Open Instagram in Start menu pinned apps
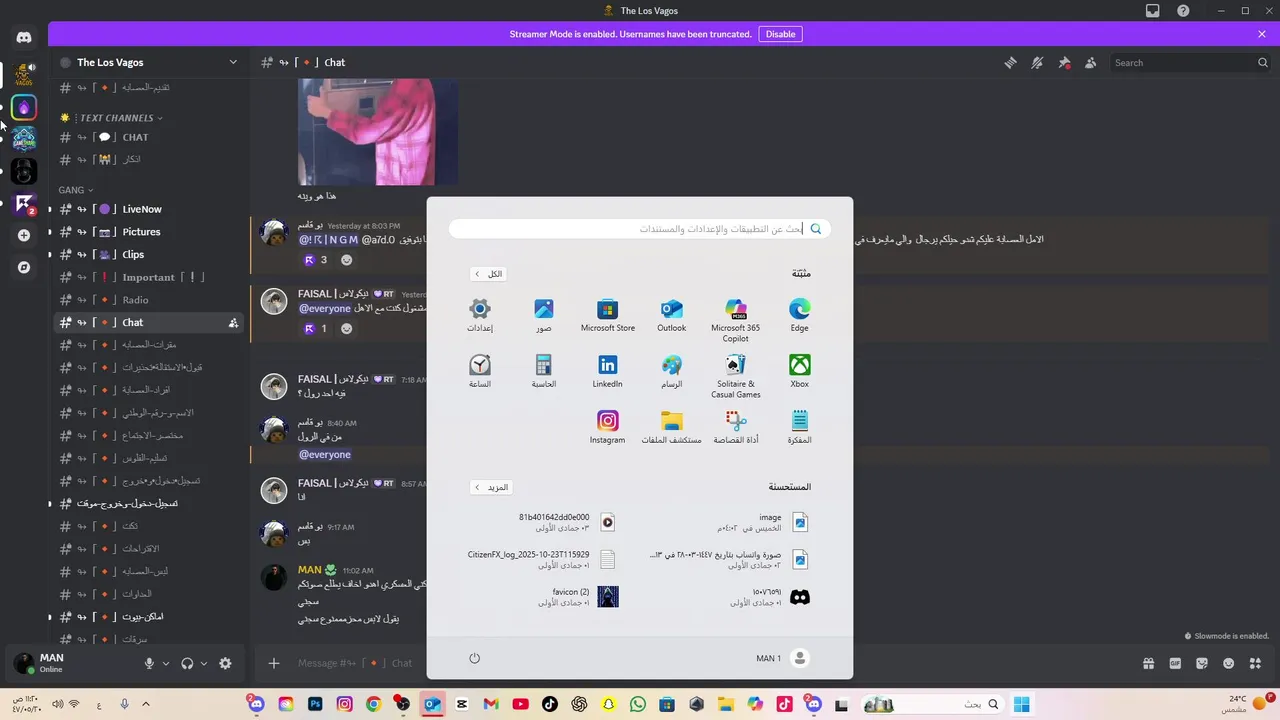Screen dimensions: 1280x720 [x=608, y=428]
